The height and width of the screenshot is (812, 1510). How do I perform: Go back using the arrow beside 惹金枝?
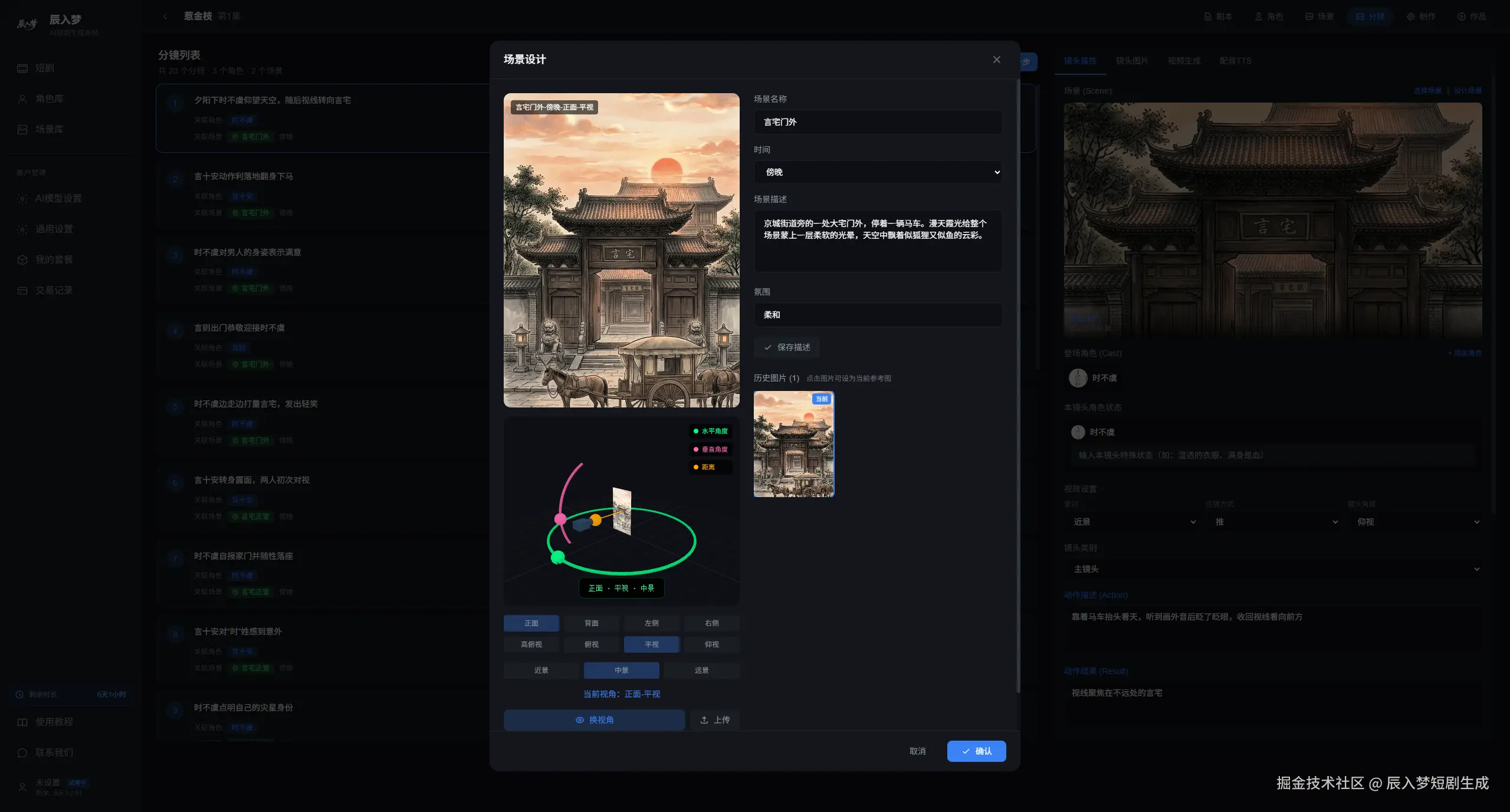click(165, 17)
